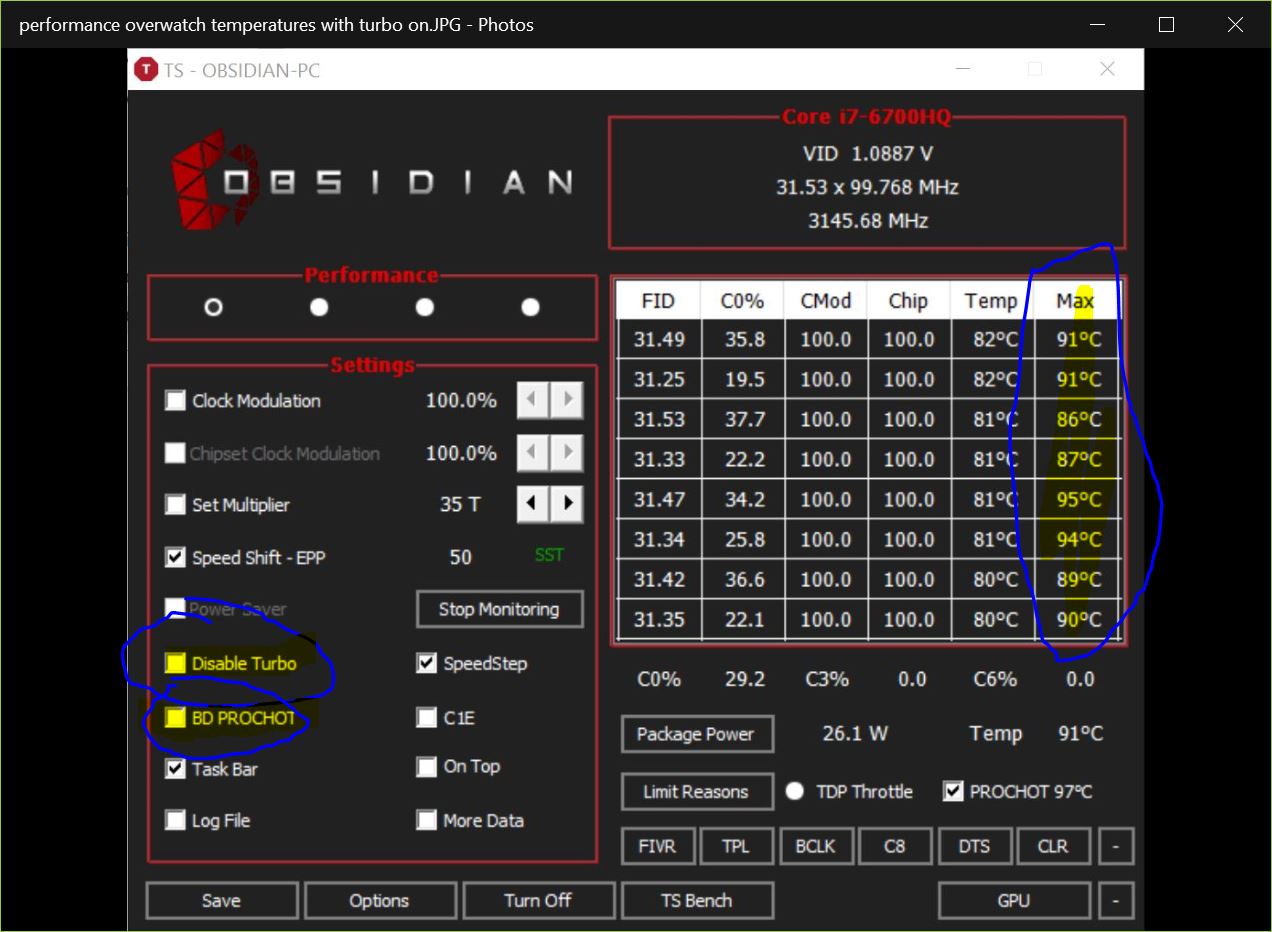Uncheck the SpeedStep checkbox
The image size is (1272, 932).
click(427, 663)
